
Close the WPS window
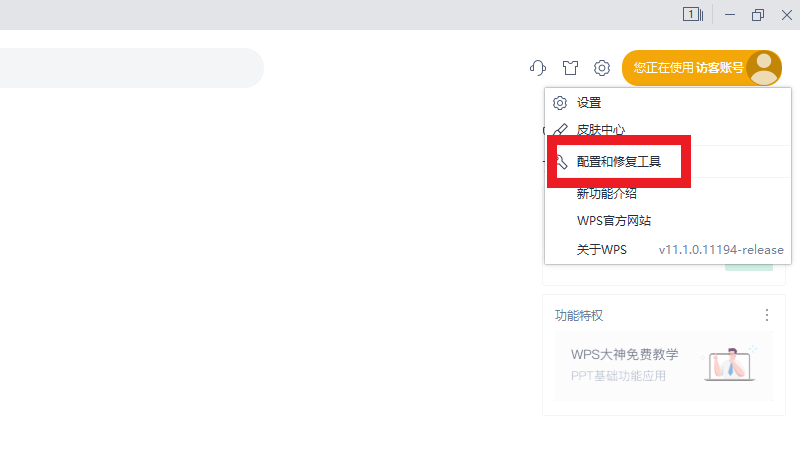[x=786, y=14]
